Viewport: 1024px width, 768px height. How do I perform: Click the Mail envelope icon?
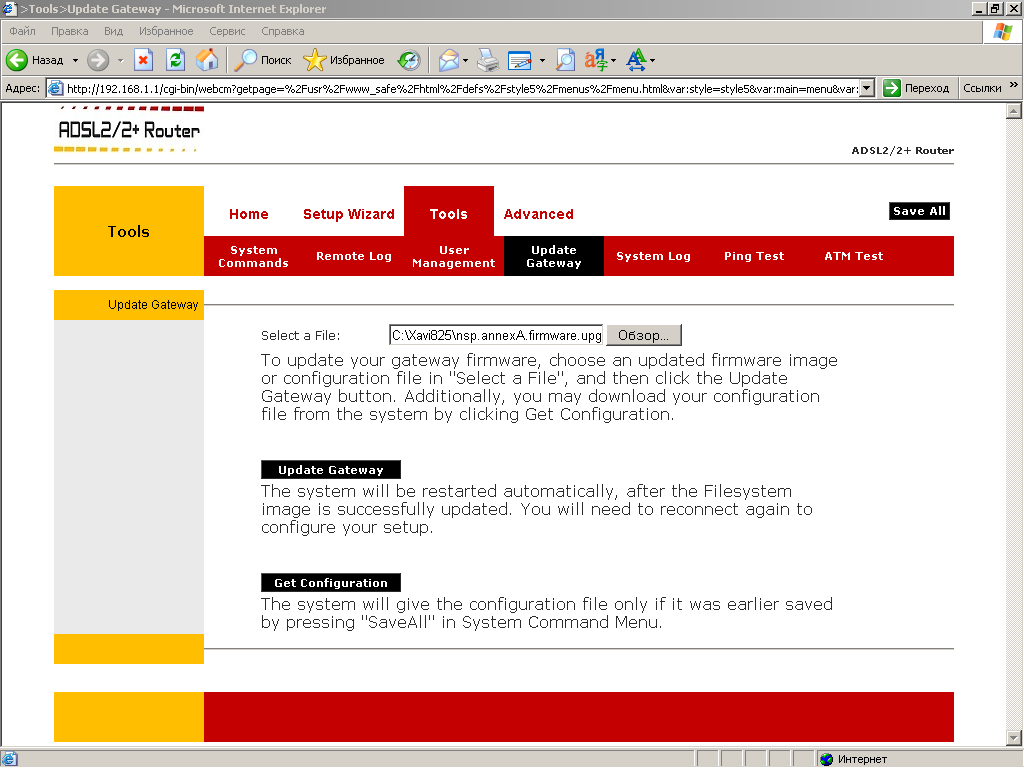[x=449, y=60]
